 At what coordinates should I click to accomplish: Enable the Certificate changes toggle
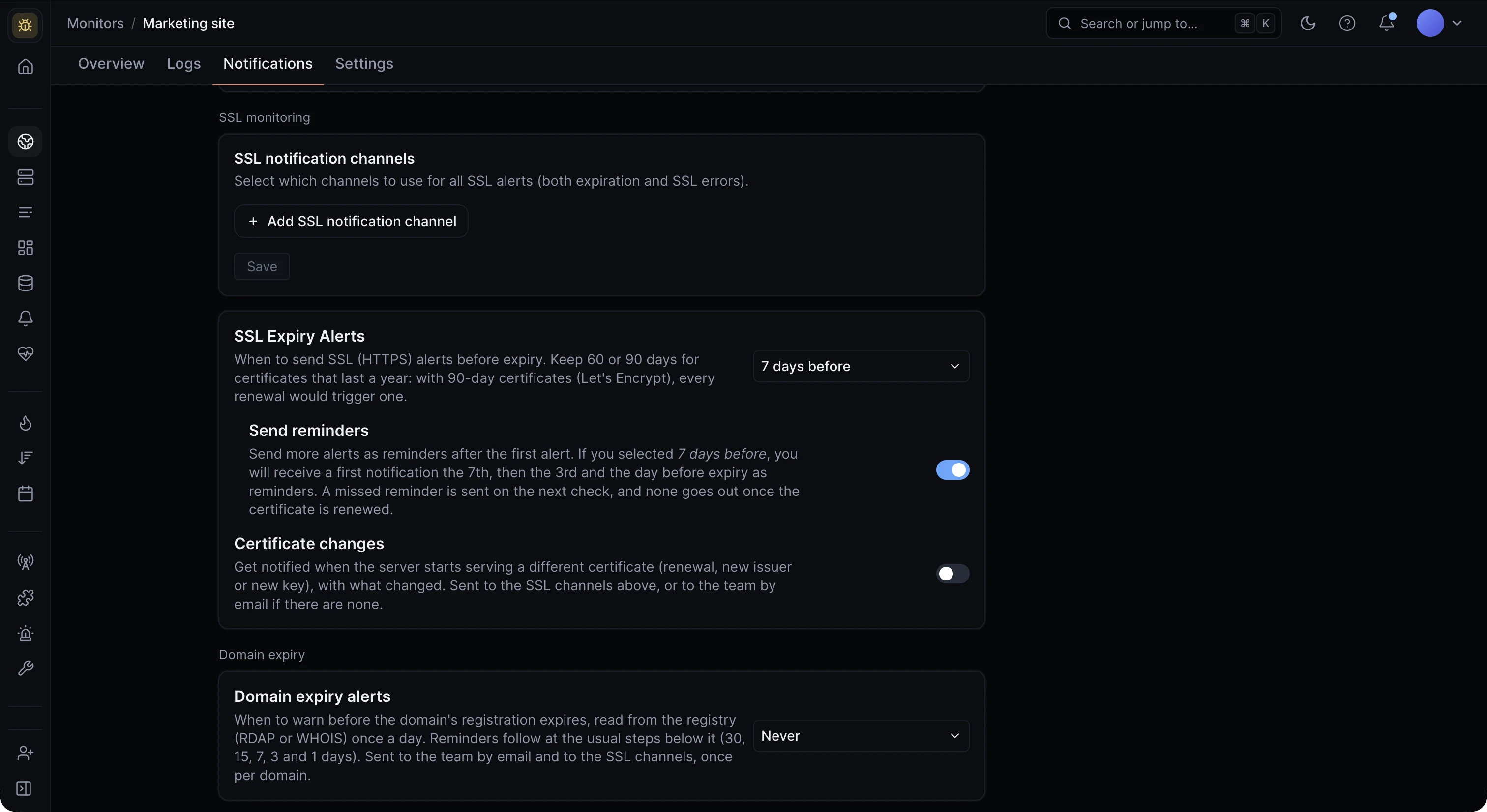pos(952,574)
